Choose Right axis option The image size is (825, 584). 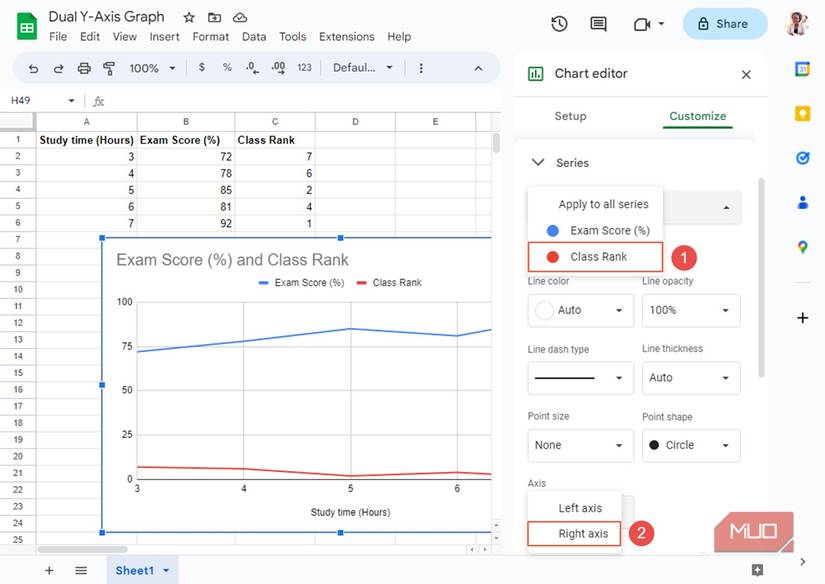[583, 533]
